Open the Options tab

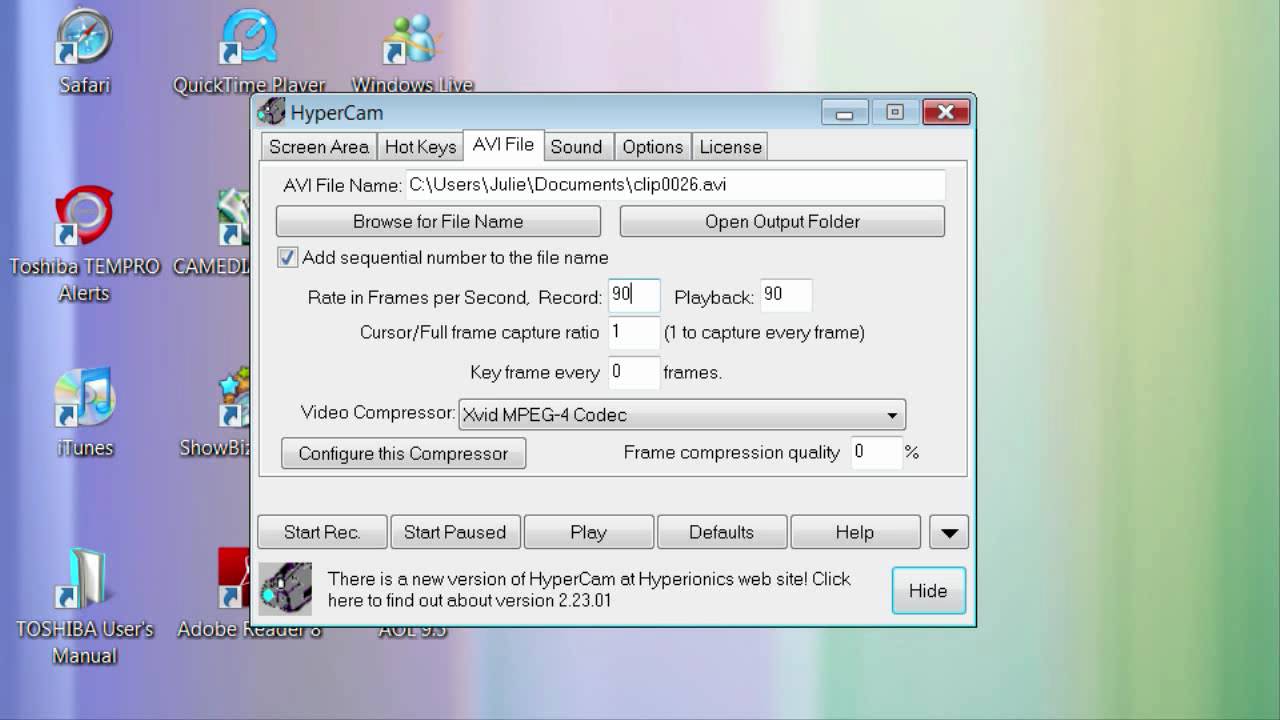652,147
